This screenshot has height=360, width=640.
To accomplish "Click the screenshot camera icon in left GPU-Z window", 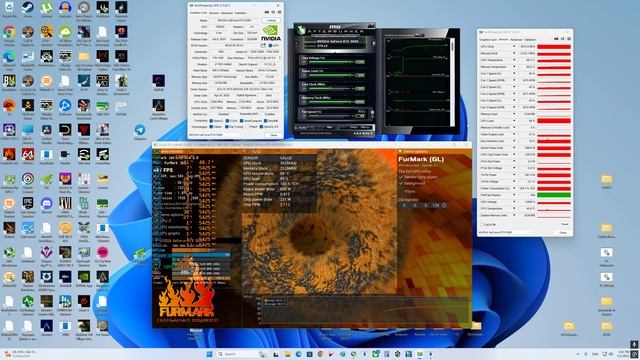I will (x=267, y=12).
